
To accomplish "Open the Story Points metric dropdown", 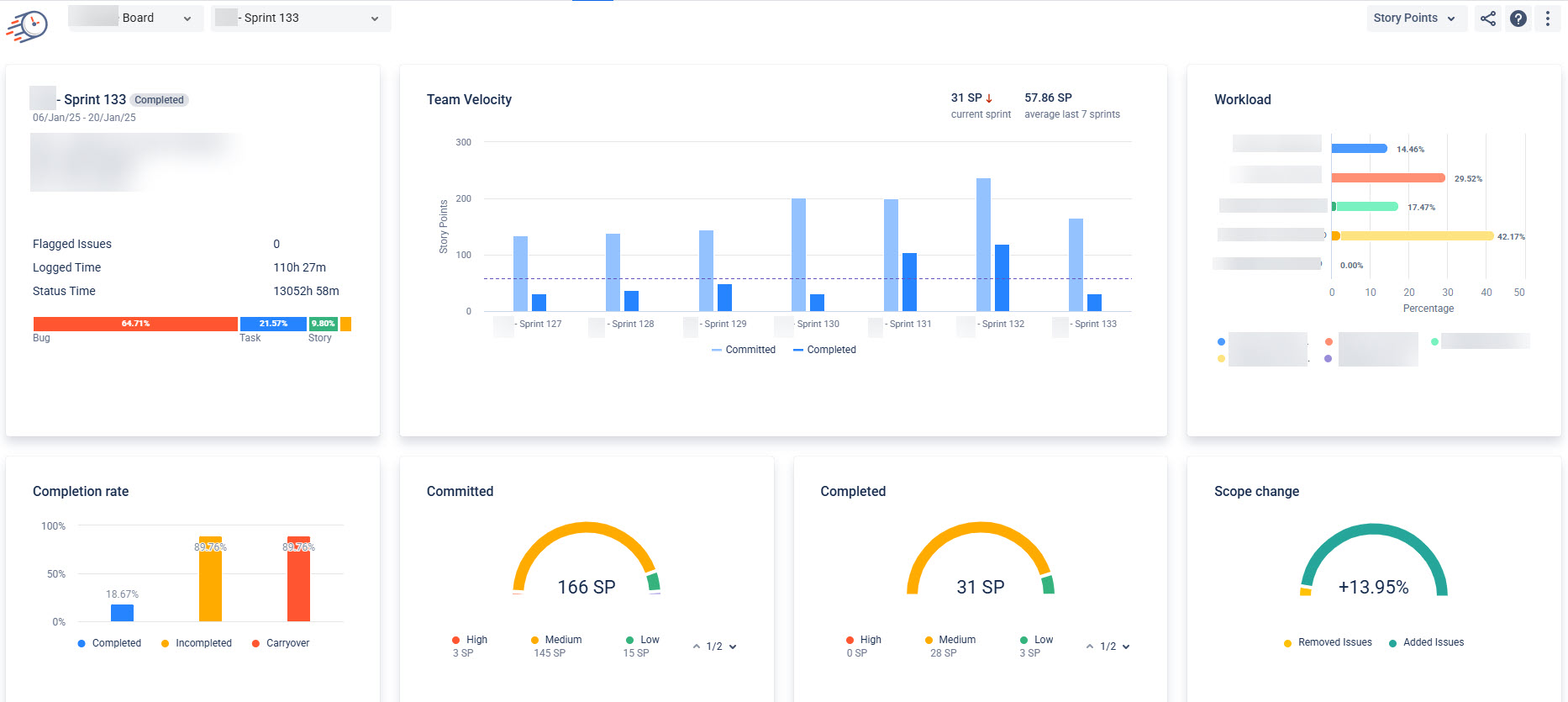I will tap(1417, 18).
